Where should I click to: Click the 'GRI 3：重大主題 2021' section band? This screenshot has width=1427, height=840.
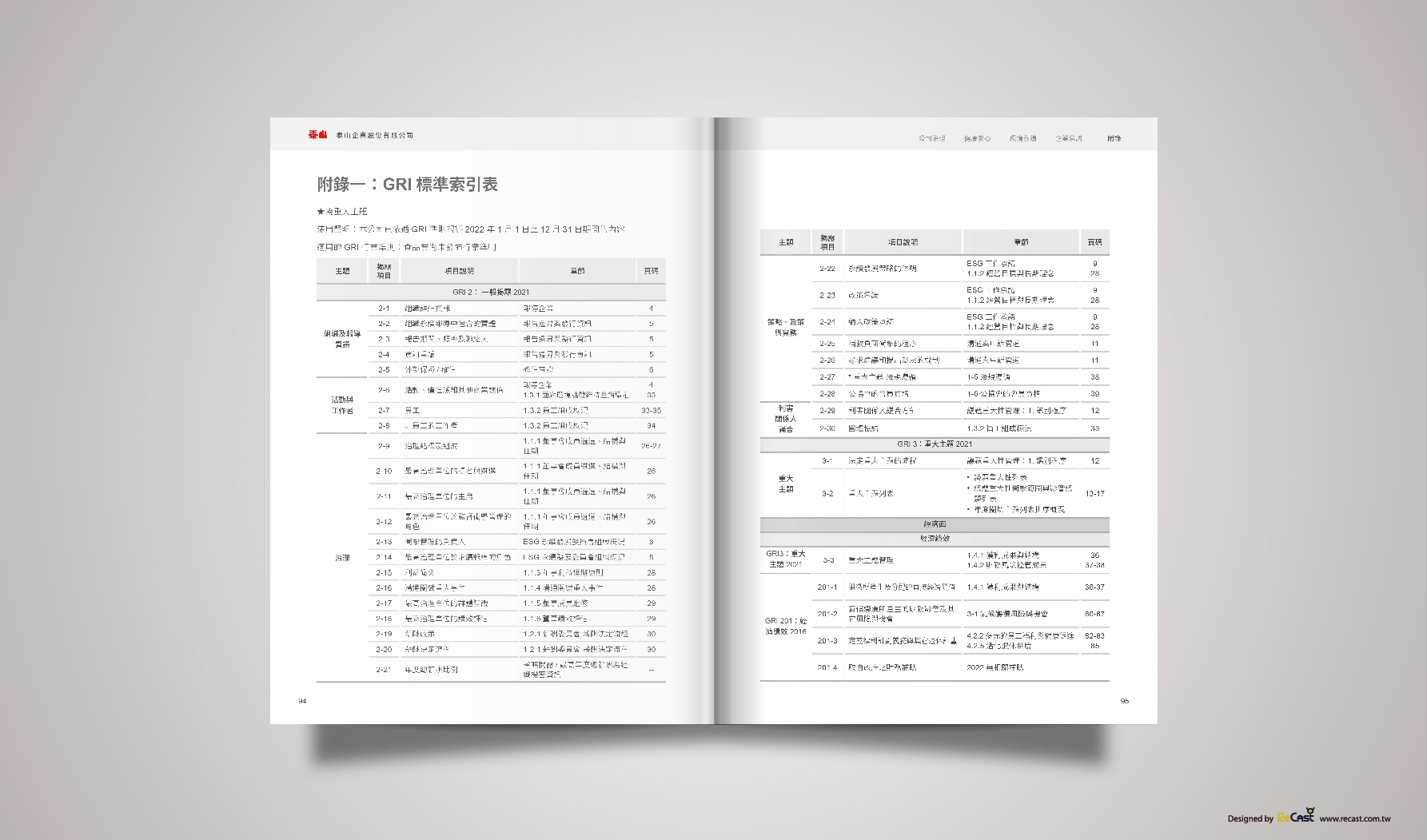click(x=935, y=444)
